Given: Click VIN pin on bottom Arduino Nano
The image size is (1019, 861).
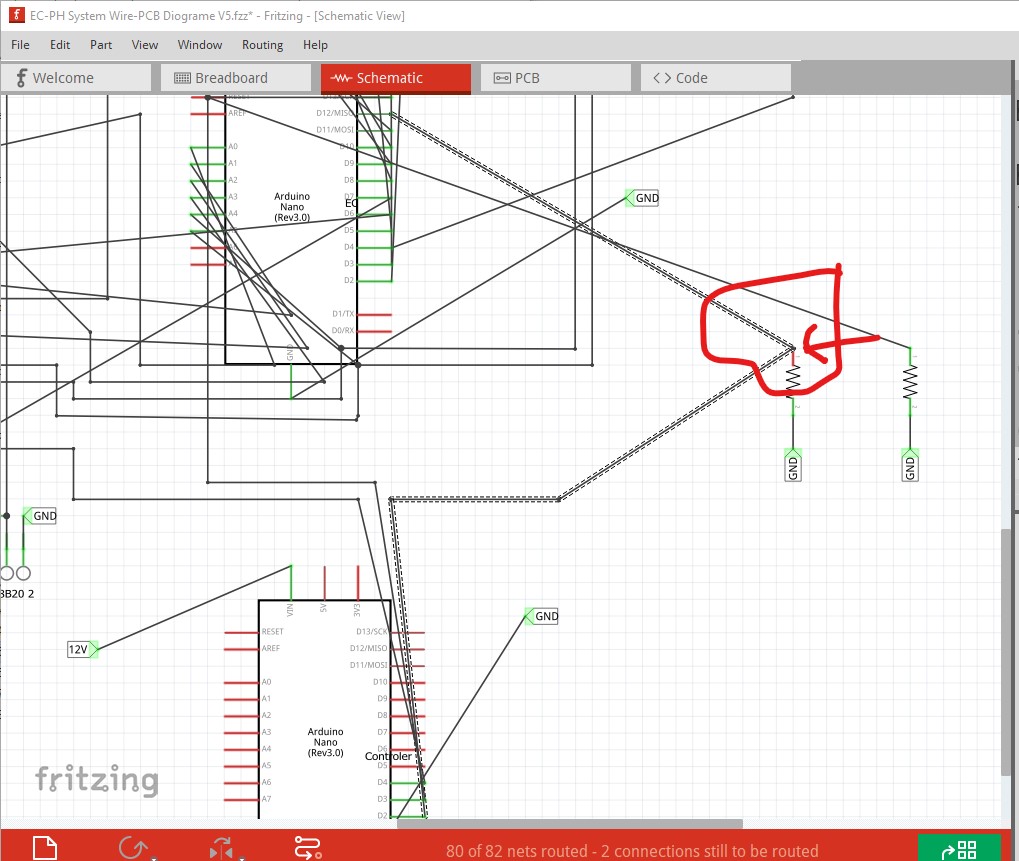Looking at the screenshot, I should pyautogui.click(x=291, y=583).
